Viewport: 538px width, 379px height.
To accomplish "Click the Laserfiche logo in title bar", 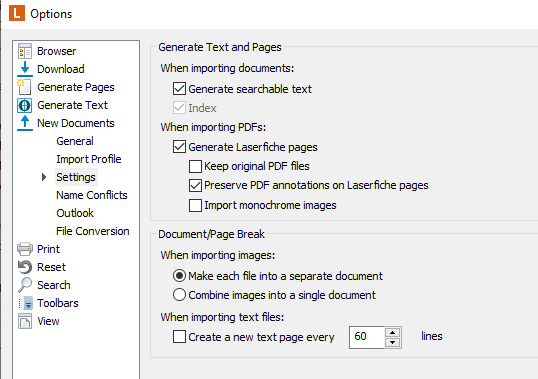I will (x=17, y=13).
